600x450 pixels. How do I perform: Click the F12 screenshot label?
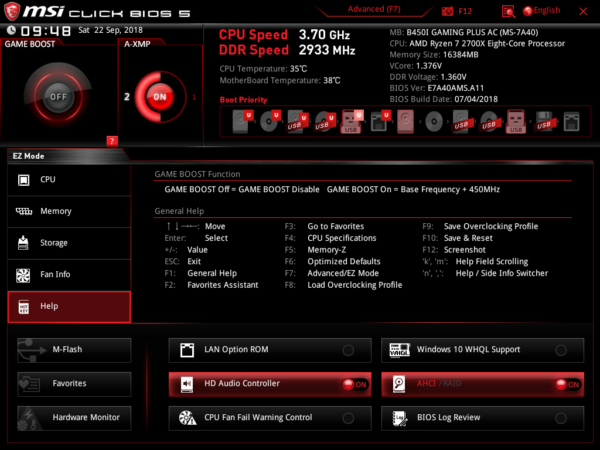click(465, 11)
